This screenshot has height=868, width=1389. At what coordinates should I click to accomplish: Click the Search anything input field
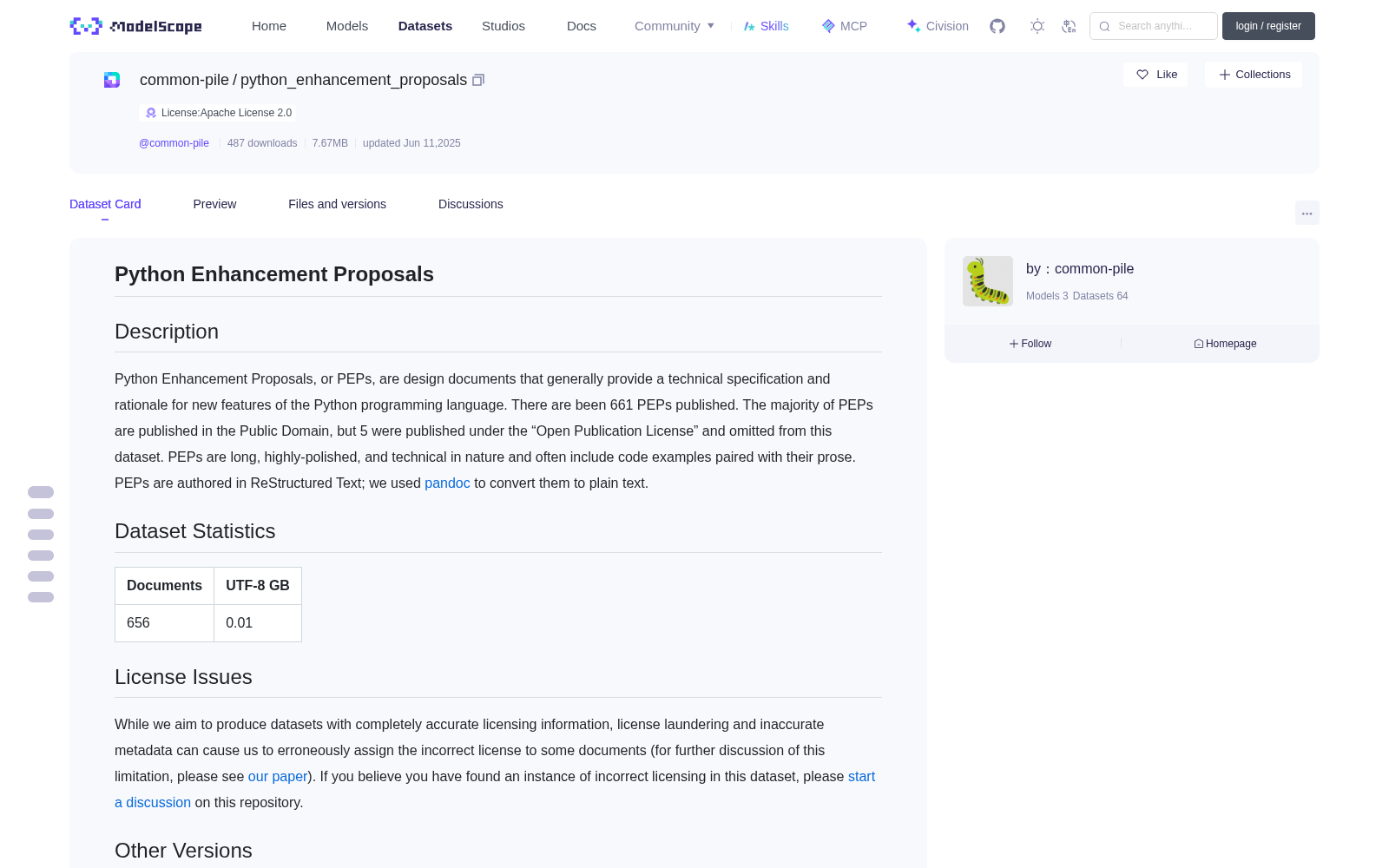point(1154,26)
